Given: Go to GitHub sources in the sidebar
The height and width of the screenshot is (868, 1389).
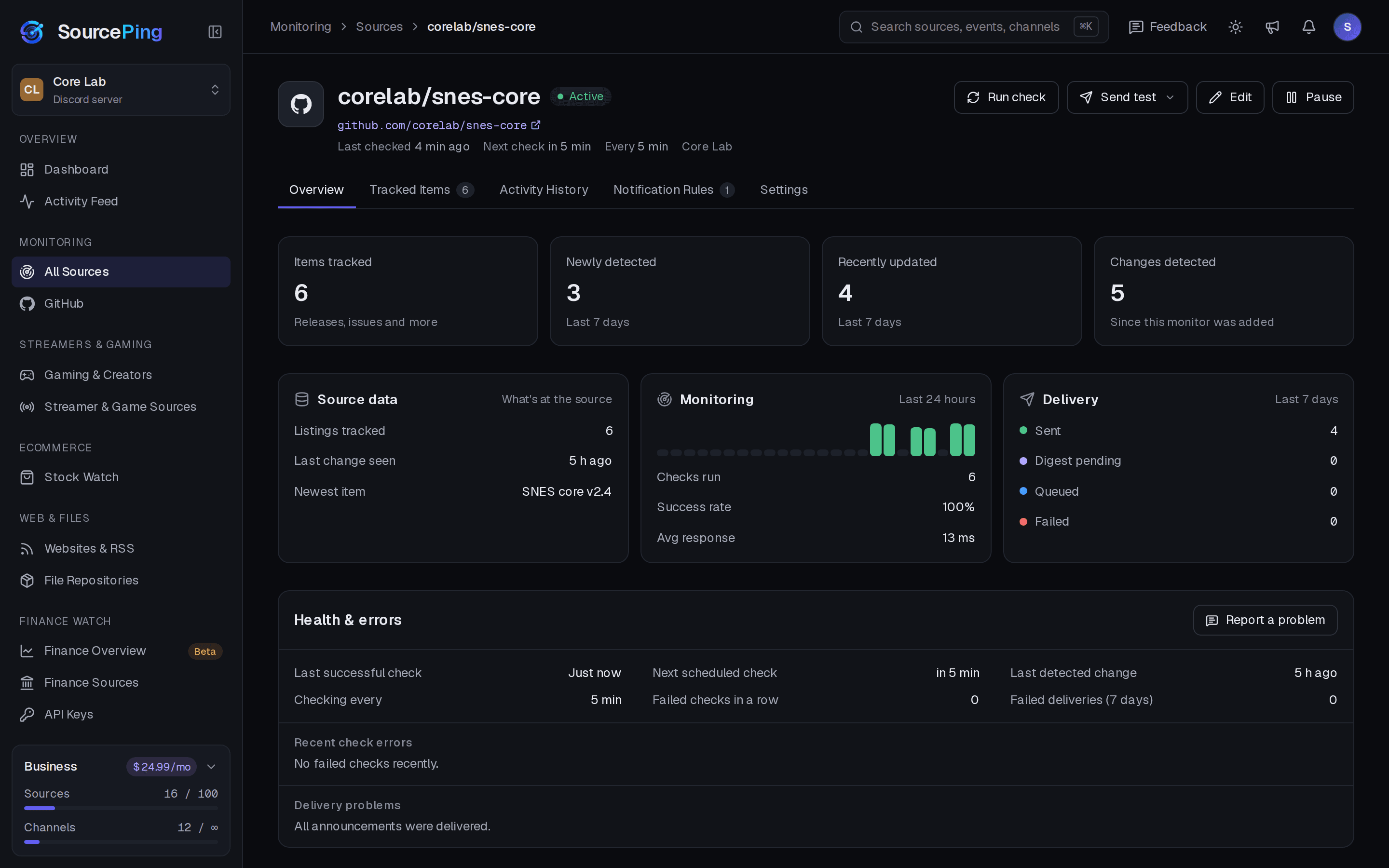Looking at the screenshot, I should 121,303.
